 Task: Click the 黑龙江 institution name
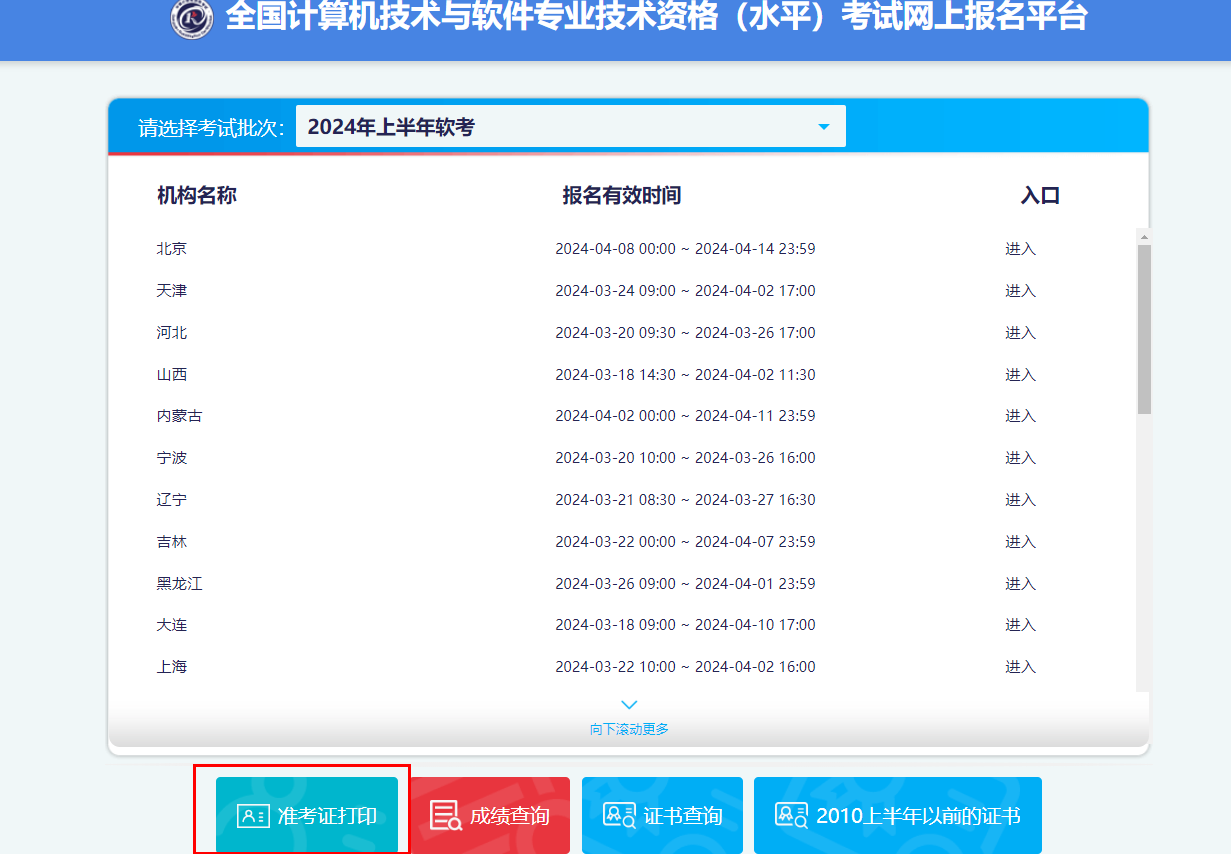click(180, 584)
